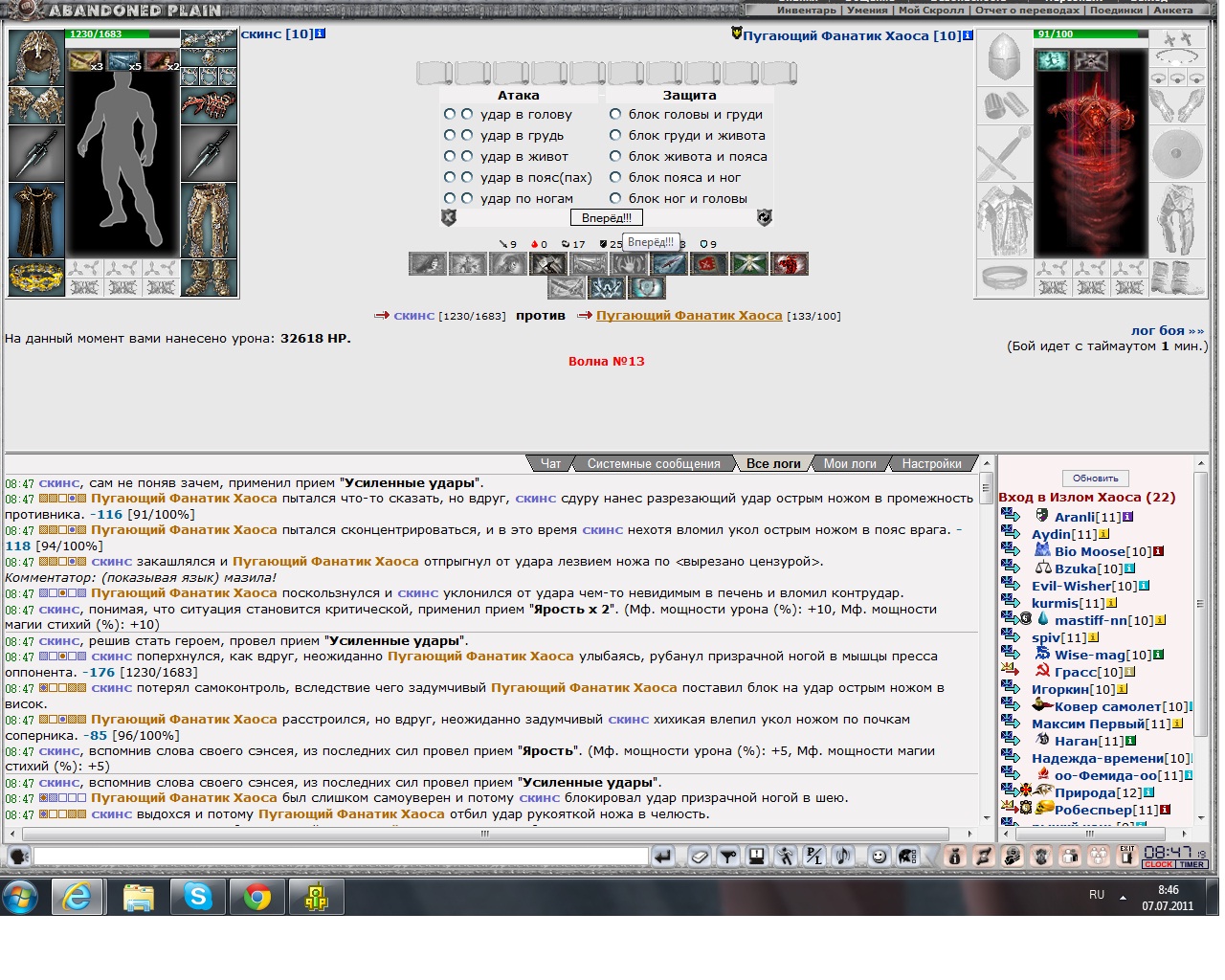The image size is (1225, 980).
Task: Click player name Bio Moose in list
Action: (1089, 551)
